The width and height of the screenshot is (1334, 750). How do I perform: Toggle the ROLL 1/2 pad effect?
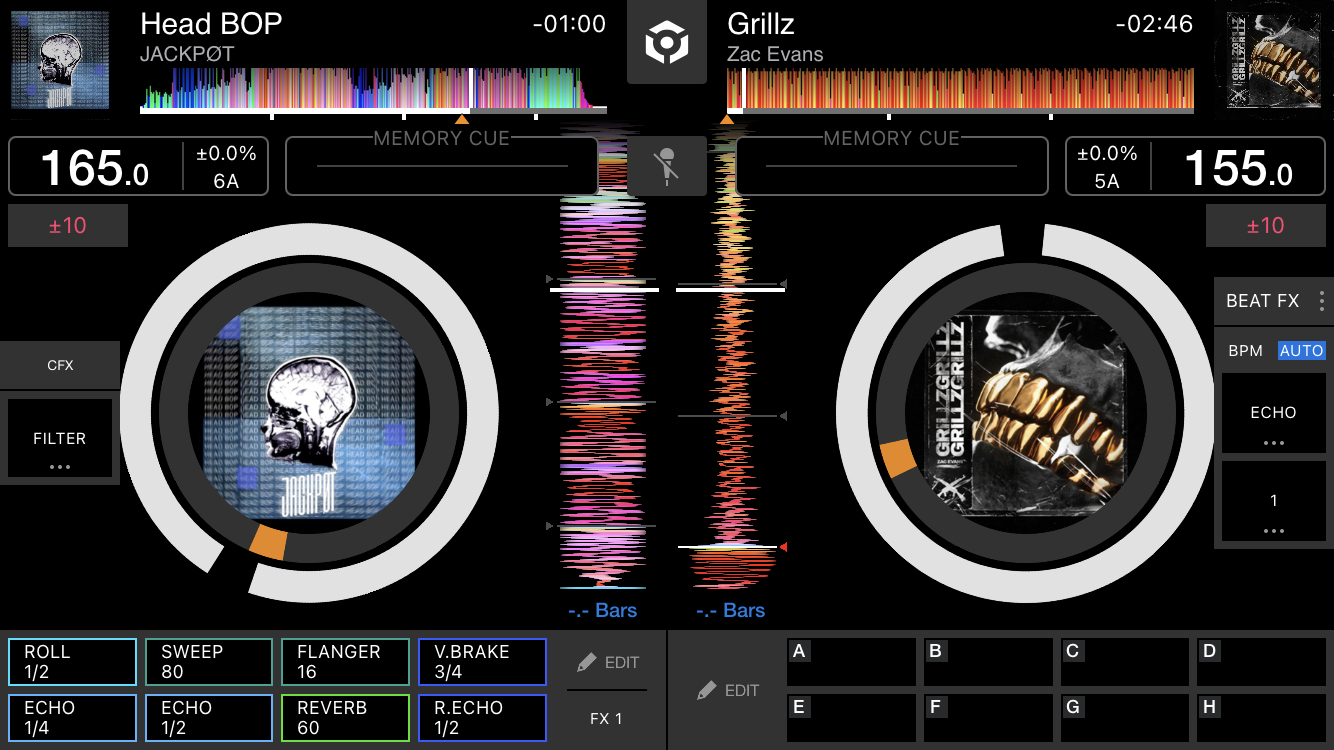(x=72, y=661)
